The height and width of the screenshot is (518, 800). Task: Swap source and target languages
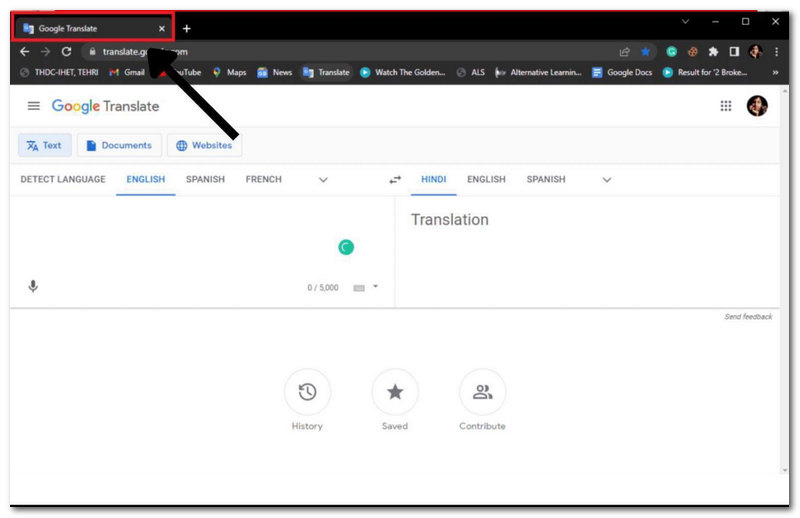[x=395, y=180]
